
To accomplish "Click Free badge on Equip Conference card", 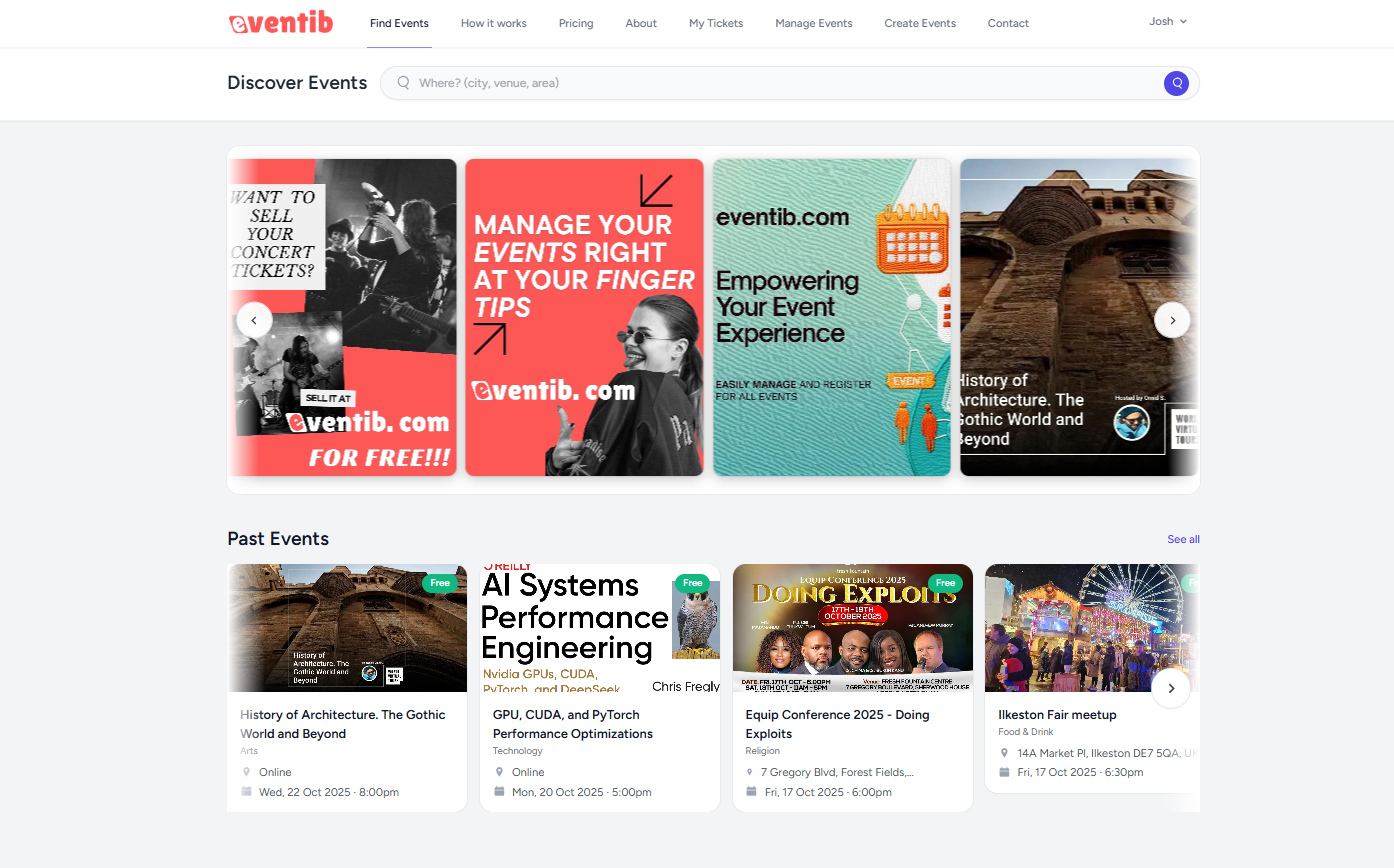I will coord(945,583).
